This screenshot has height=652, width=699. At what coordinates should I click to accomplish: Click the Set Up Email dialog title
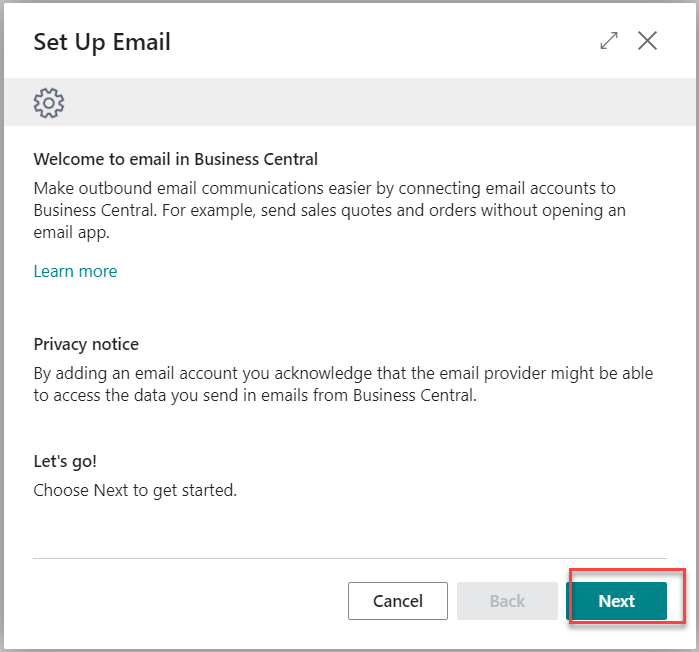[x=102, y=42]
